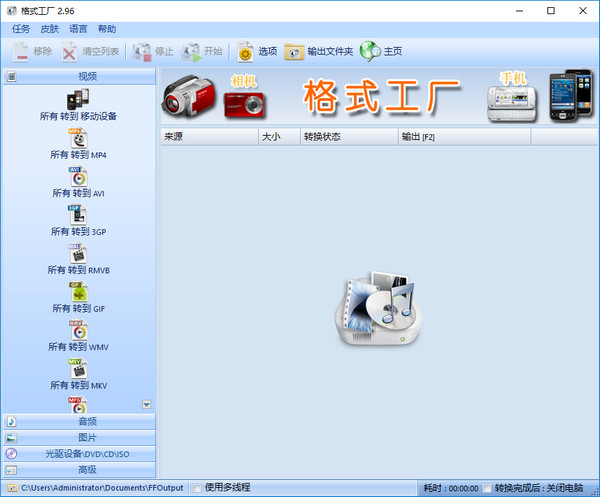
Task: Expand 光驱设备\DVD\CD\ISO section
Action: click(x=80, y=454)
